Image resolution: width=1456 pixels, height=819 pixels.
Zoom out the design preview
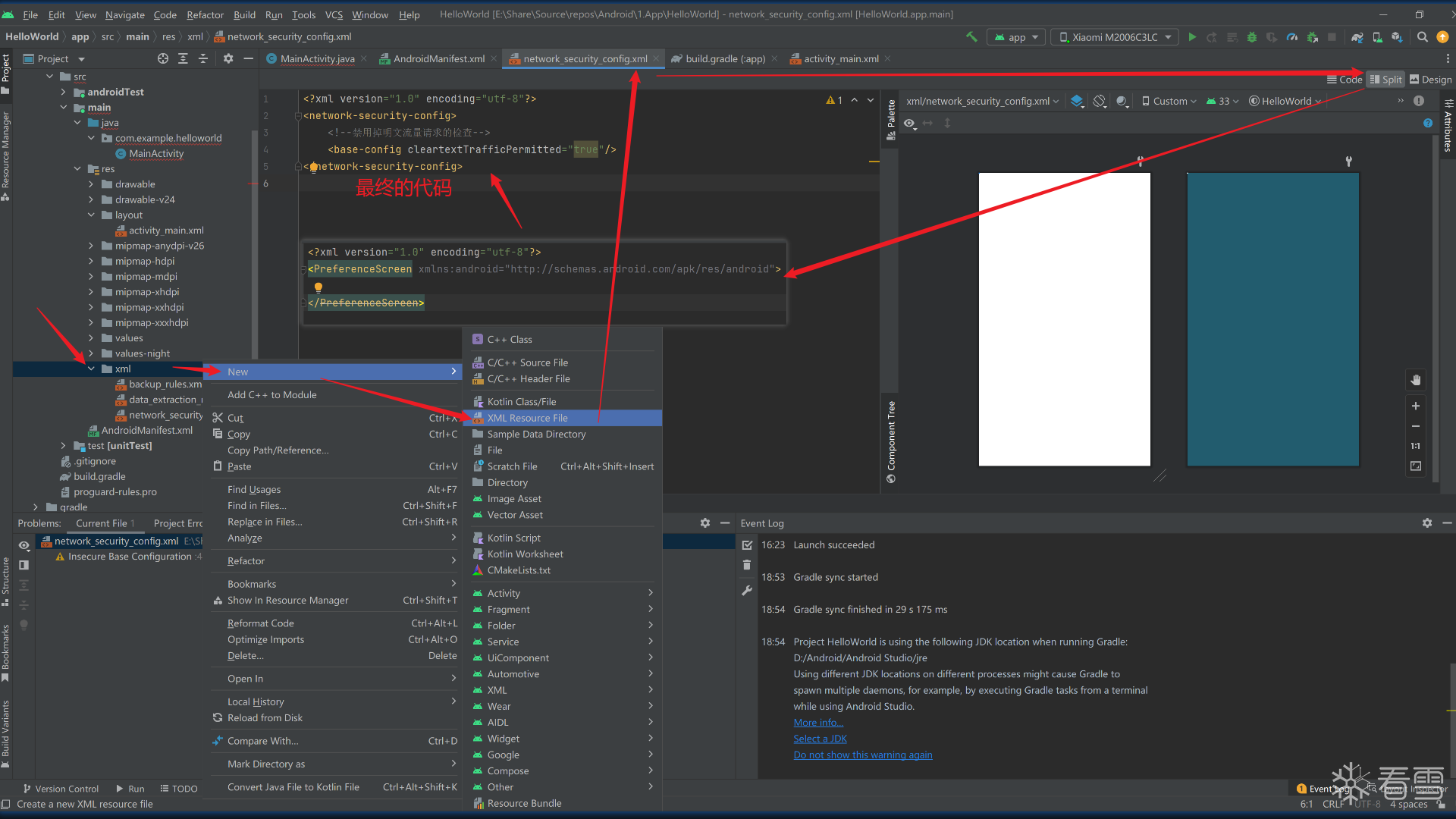[1415, 426]
